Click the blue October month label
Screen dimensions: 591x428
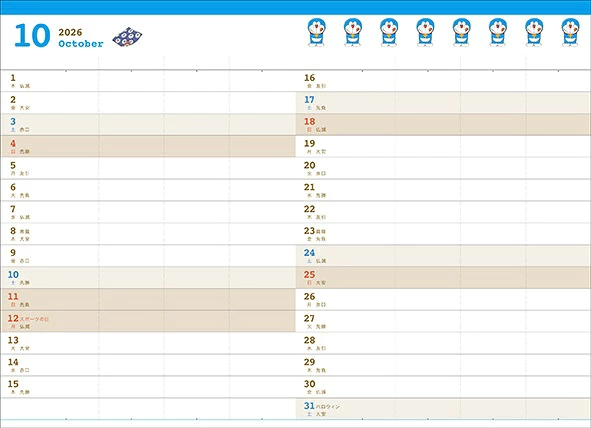pyautogui.click(x=81, y=44)
